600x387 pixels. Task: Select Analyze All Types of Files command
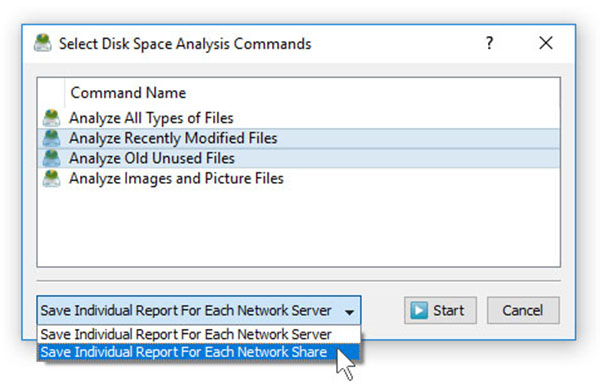click(x=298, y=118)
